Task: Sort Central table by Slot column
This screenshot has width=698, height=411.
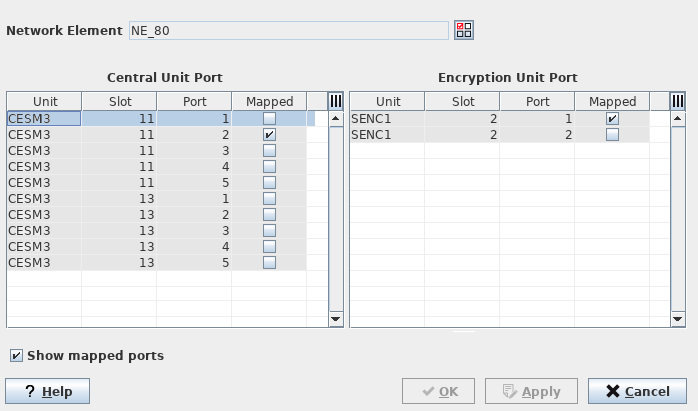Action: [119, 101]
